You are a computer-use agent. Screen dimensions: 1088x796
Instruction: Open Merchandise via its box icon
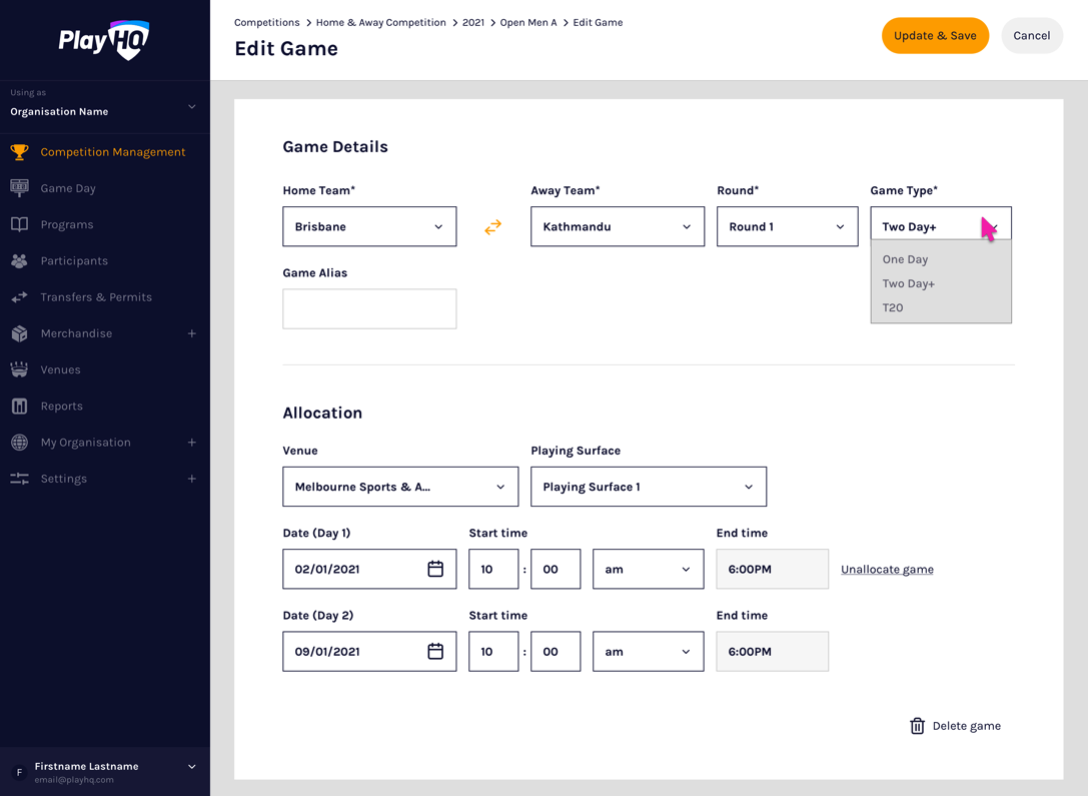tap(19, 333)
